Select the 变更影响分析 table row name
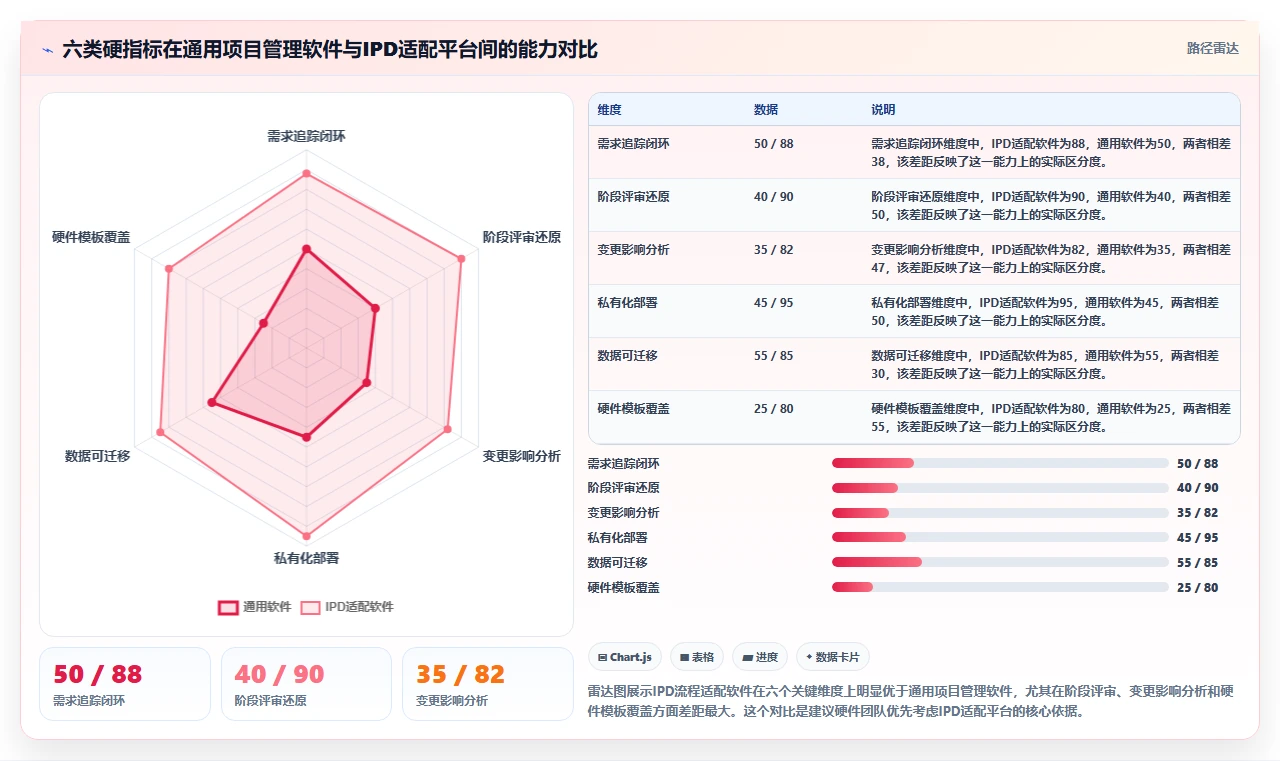1280x761 pixels. (633, 250)
